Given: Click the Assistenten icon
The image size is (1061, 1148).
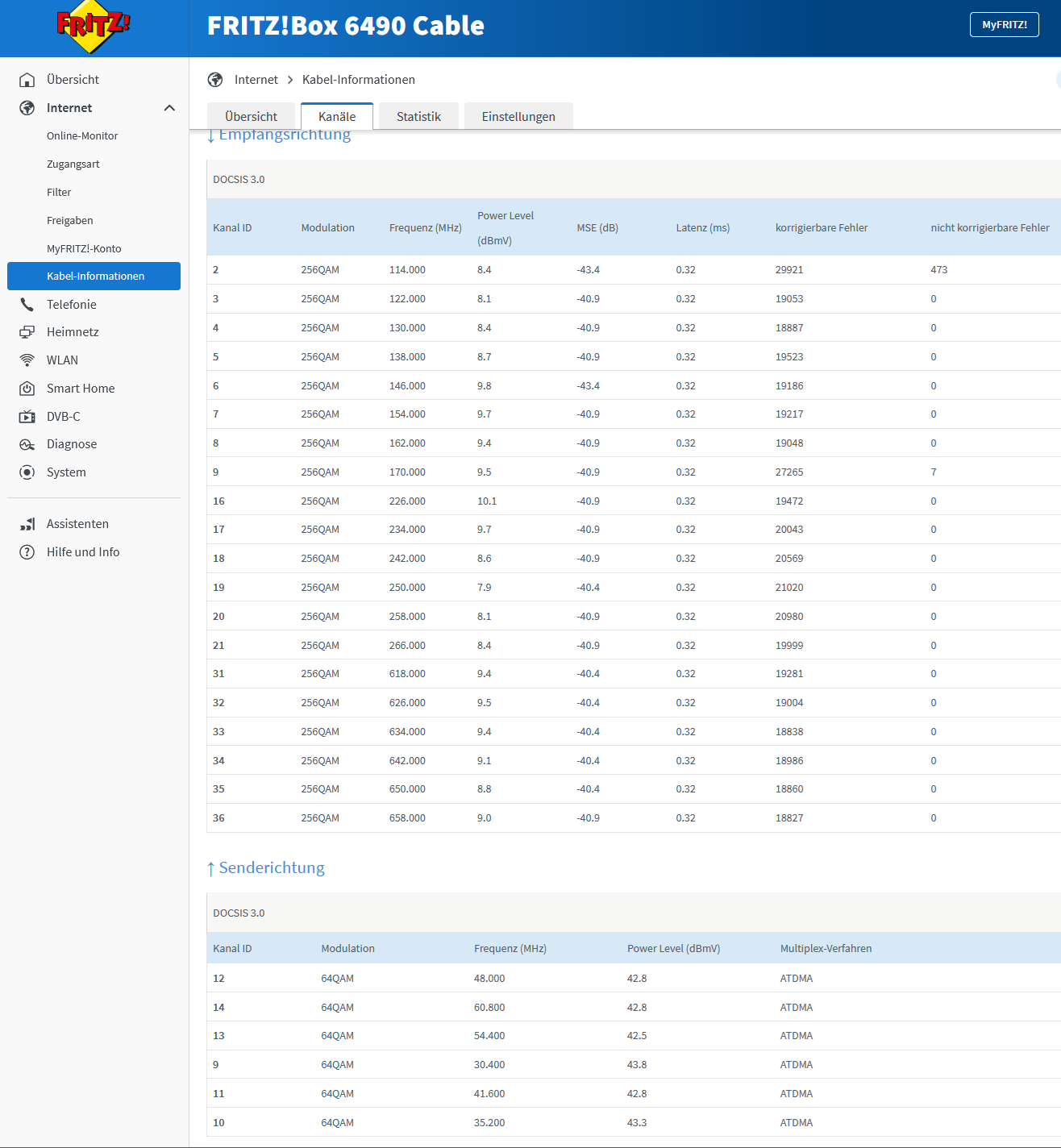Looking at the screenshot, I should tap(27, 524).
